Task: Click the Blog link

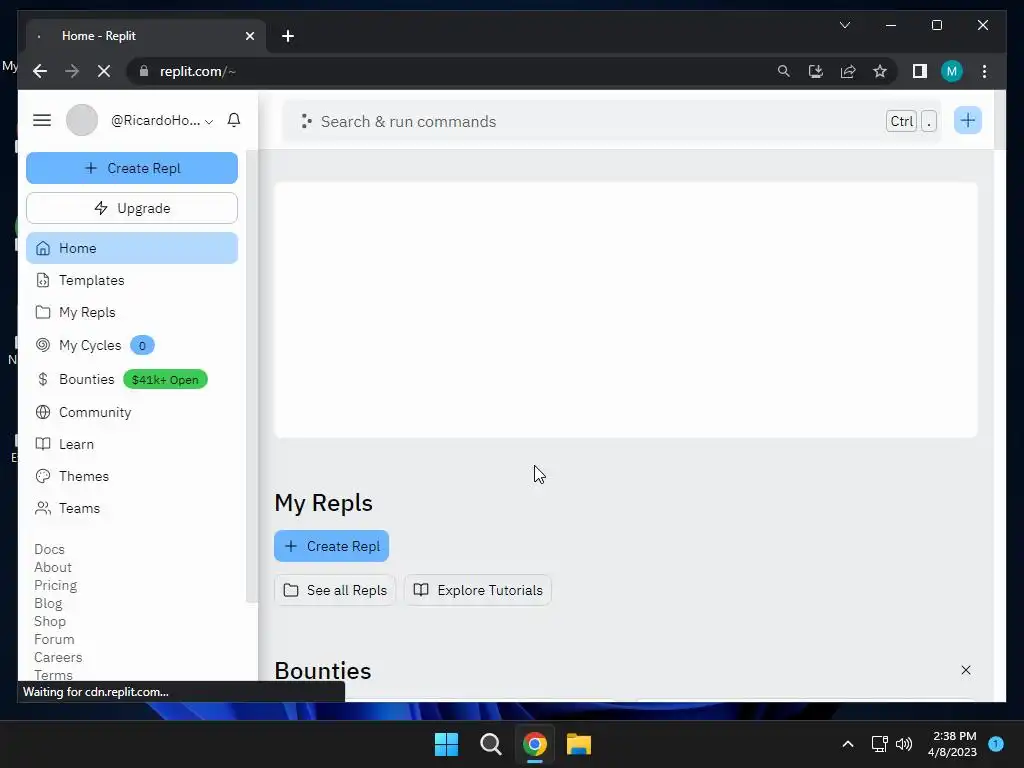Action: pyautogui.click(x=48, y=603)
